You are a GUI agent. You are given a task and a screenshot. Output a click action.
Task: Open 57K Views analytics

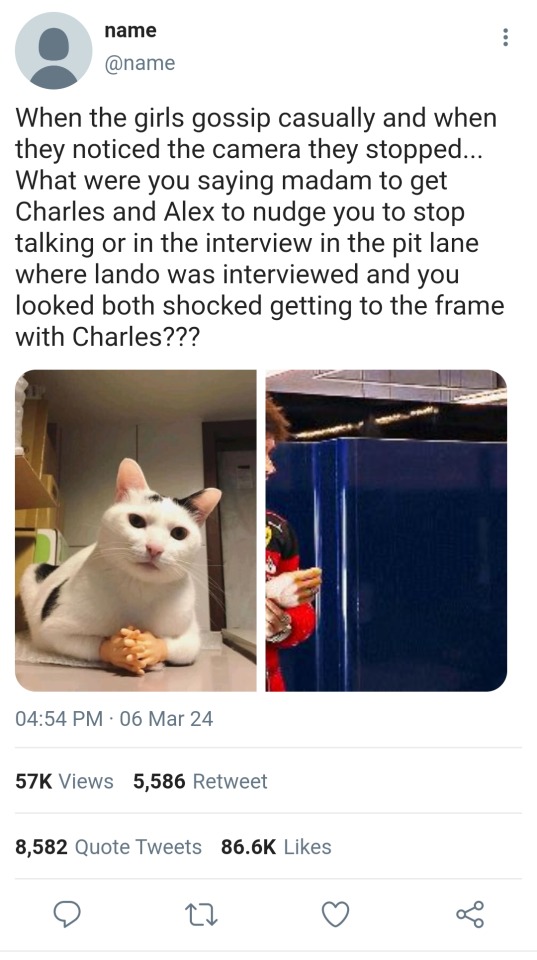(x=64, y=781)
